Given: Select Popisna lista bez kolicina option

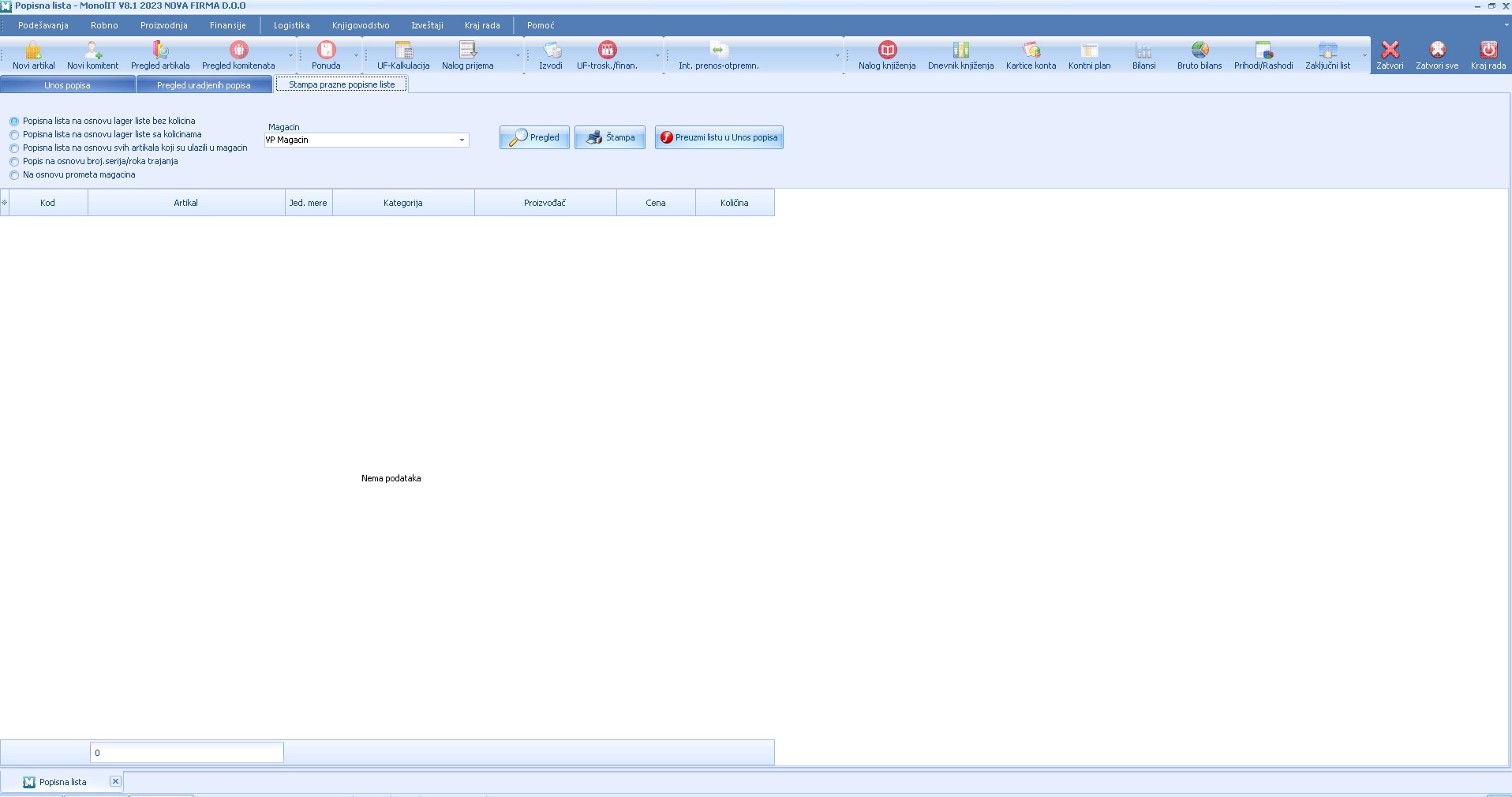Looking at the screenshot, I should coord(14,122).
